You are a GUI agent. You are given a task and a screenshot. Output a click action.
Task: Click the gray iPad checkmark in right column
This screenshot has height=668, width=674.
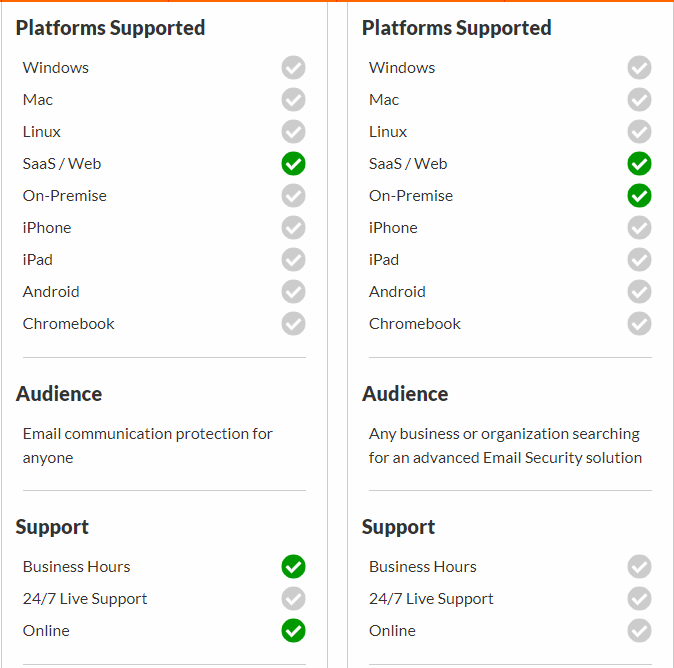pos(639,260)
